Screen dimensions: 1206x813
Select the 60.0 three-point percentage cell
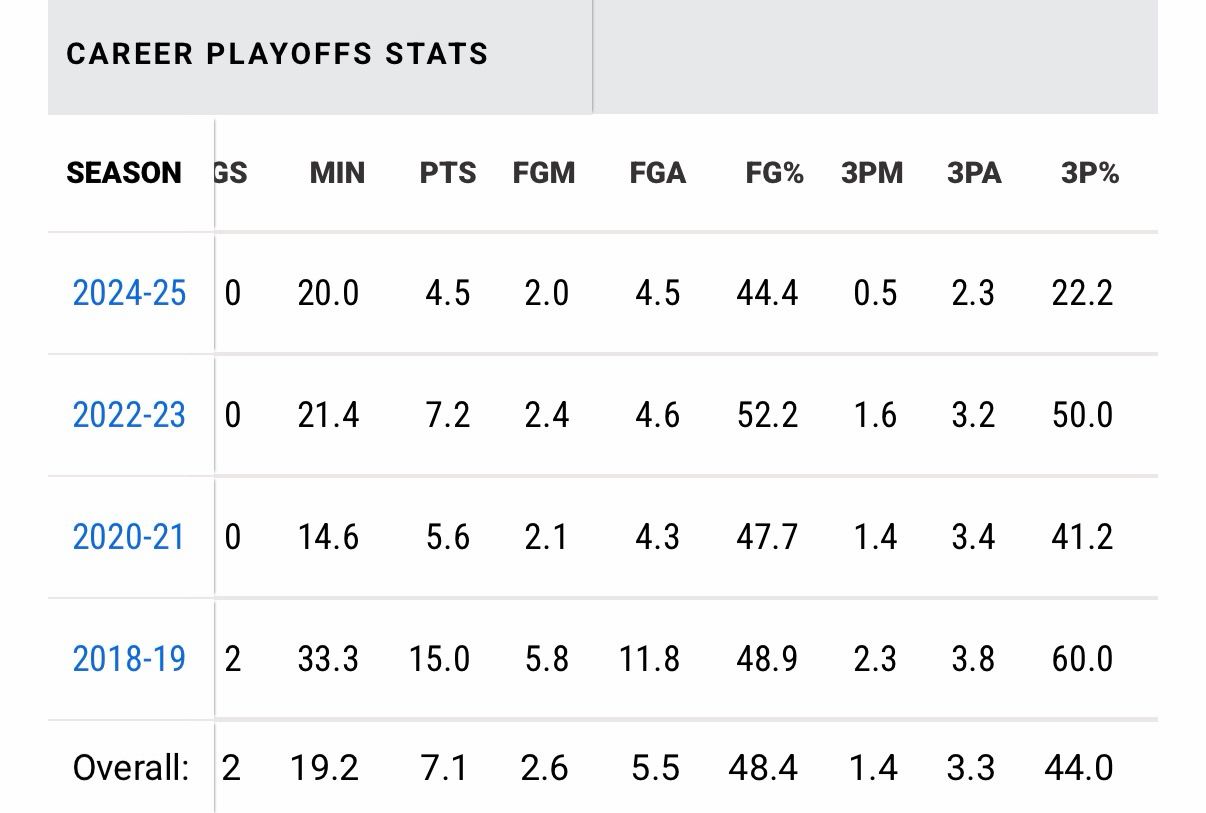tap(1083, 659)
